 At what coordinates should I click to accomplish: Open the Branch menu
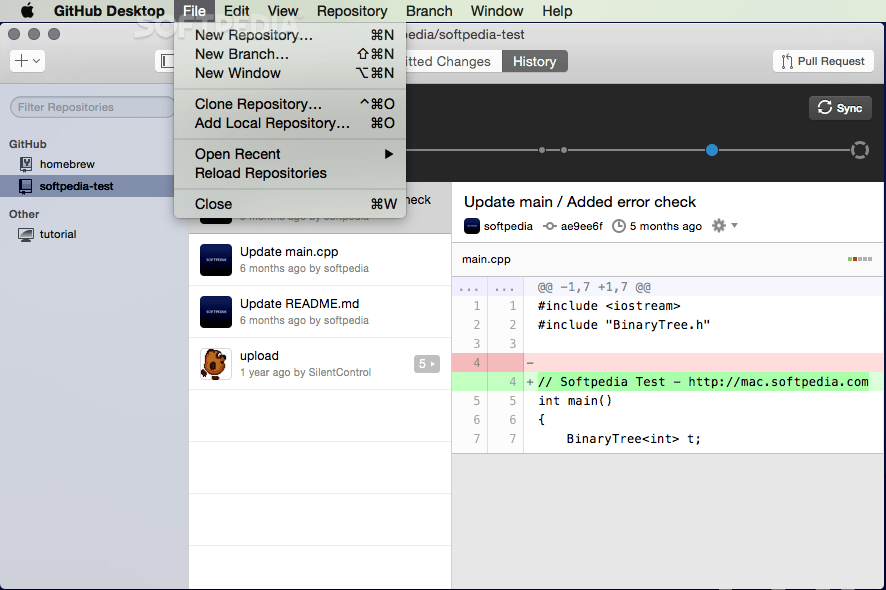pyautogui.click(x=429, y=11)
